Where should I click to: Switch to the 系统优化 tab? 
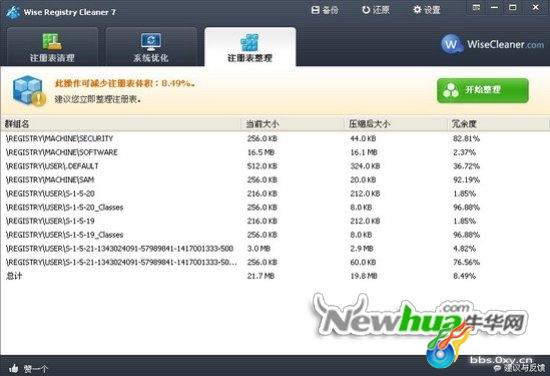(x=151, y=47)
